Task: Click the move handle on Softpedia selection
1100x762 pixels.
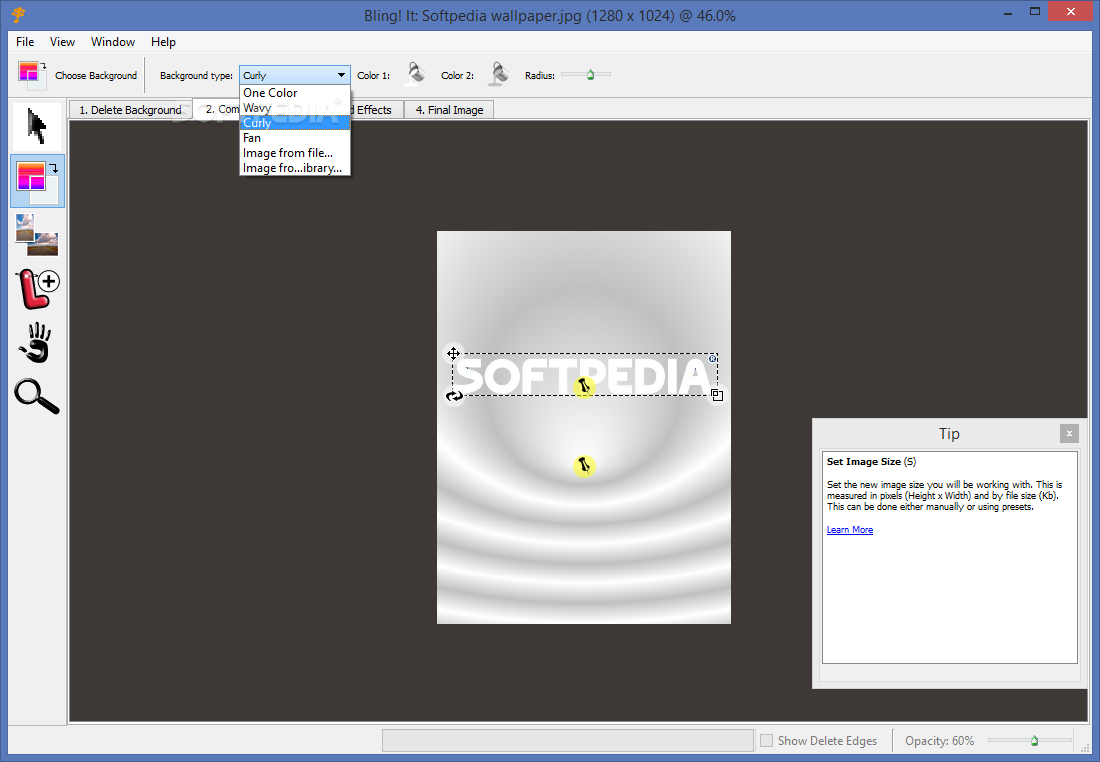Action: click(x=453, y=354)
